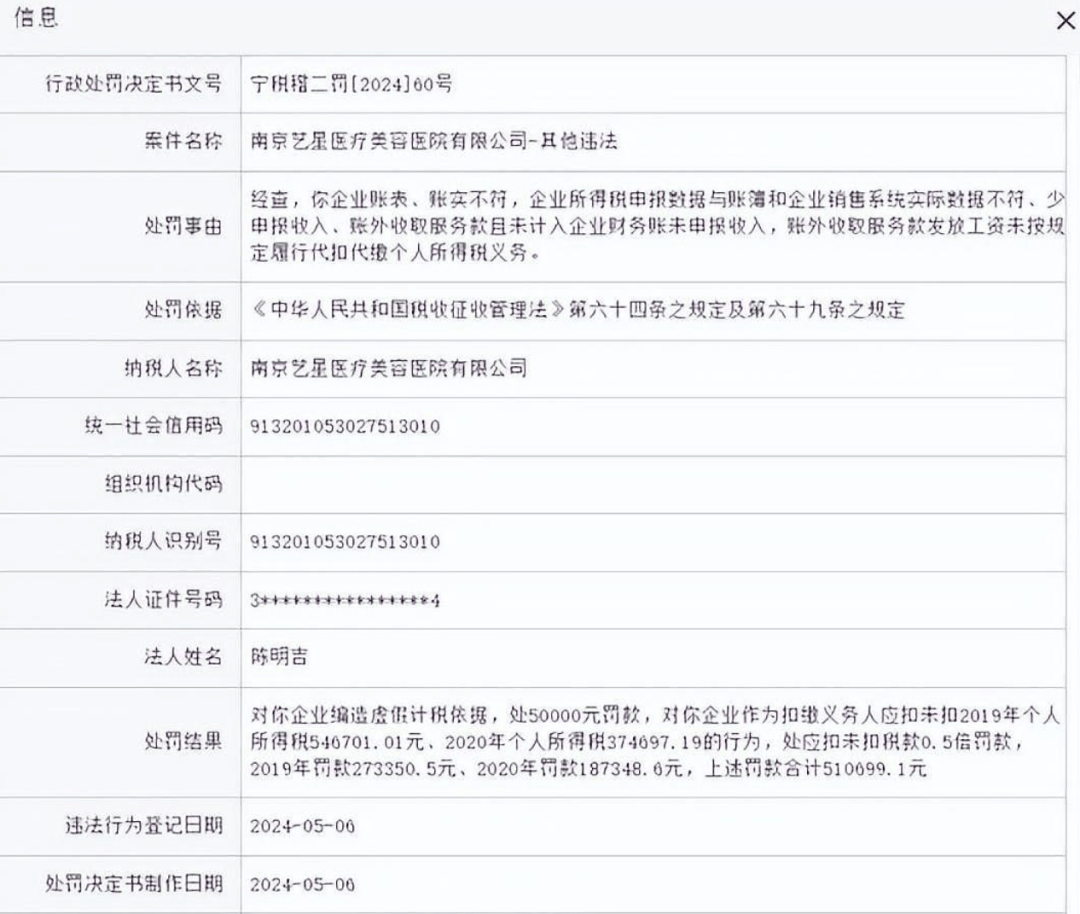Click the 处罚决定书制作日期 label
This screenshot has width=1080, height=914.
[134, 884]
